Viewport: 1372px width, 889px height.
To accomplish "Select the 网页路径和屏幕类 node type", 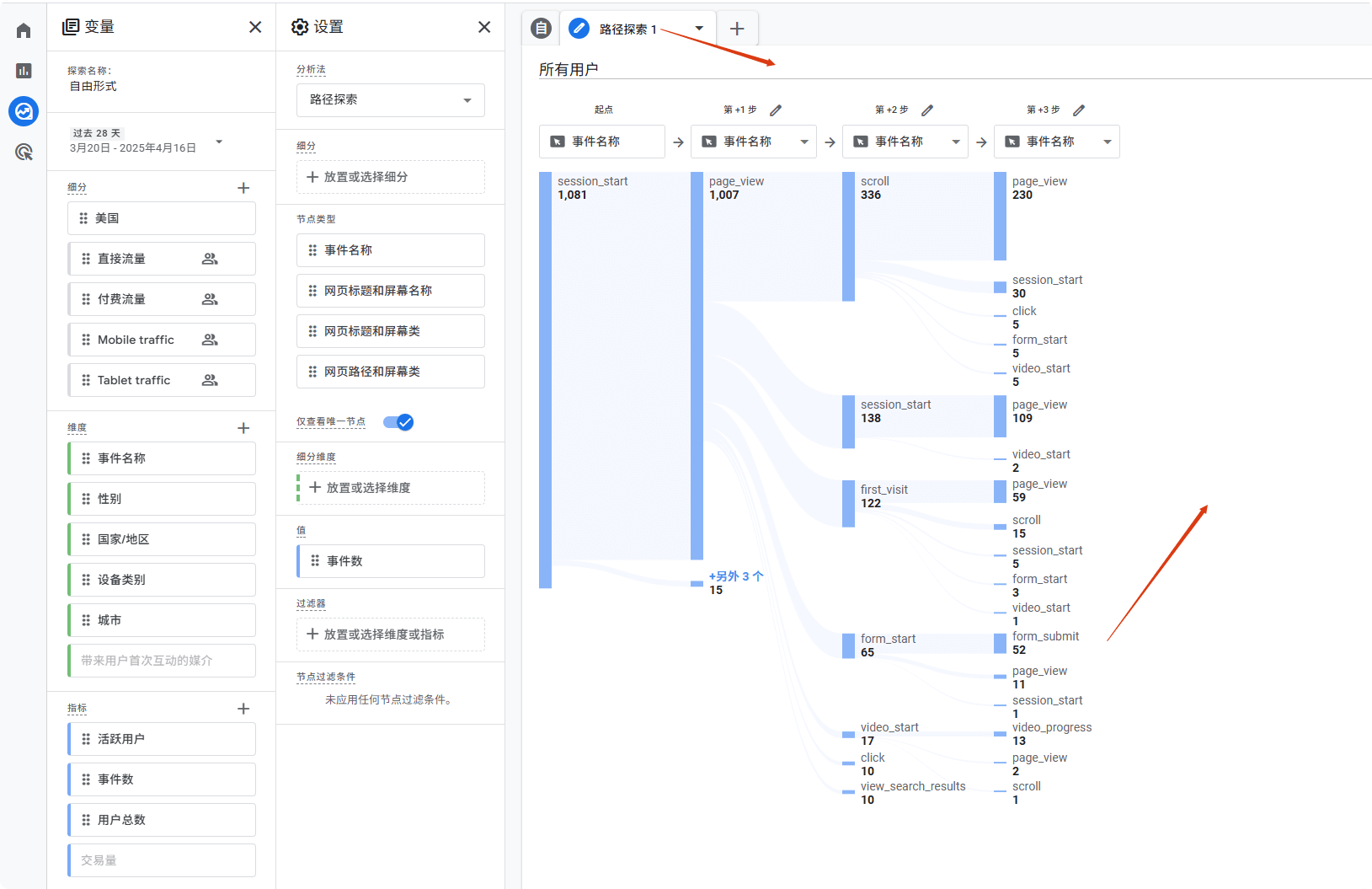I will [x=391, y=372].
